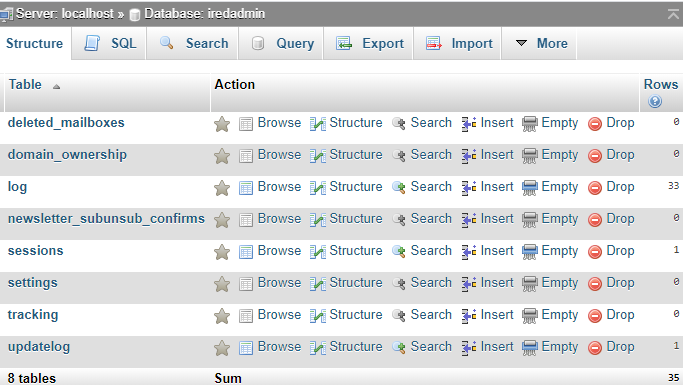Sort by the Table column header arrow
The image size is (683, 385).
coord(56,87)
